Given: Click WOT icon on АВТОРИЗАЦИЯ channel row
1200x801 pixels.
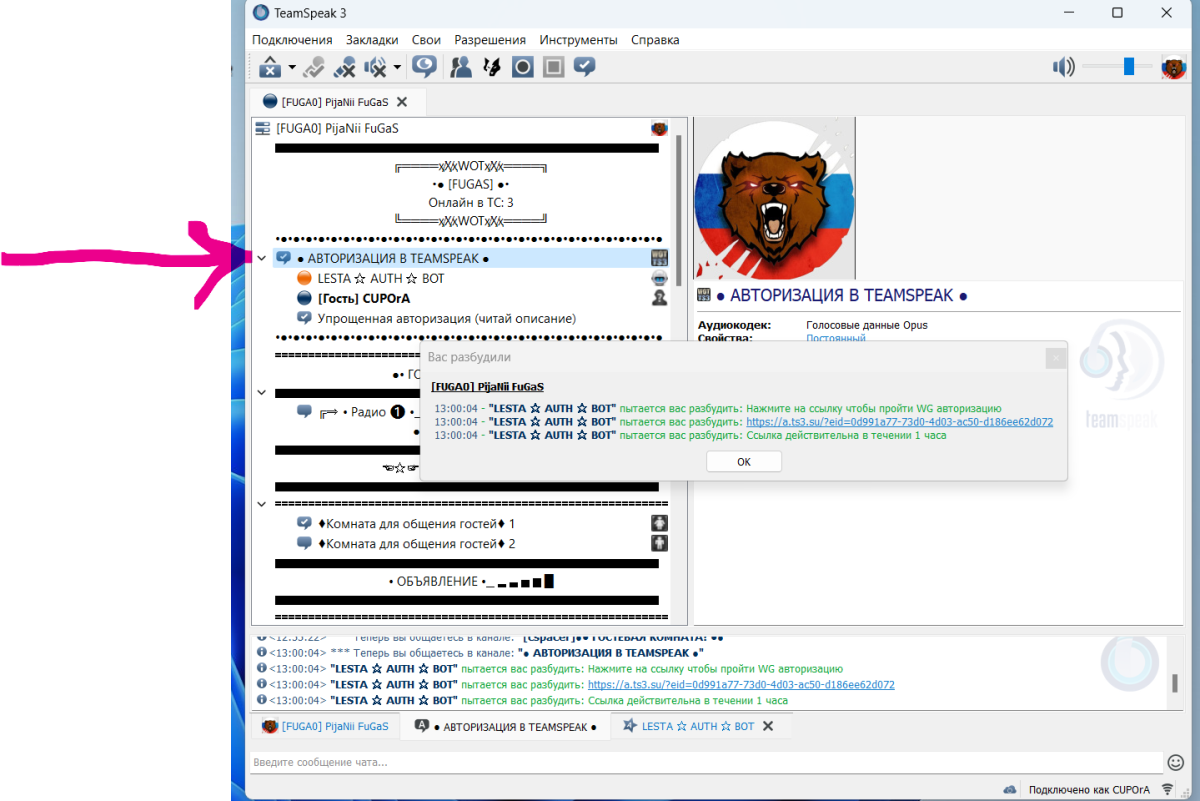Looking at the screenshot, I should tap(659, 258).
